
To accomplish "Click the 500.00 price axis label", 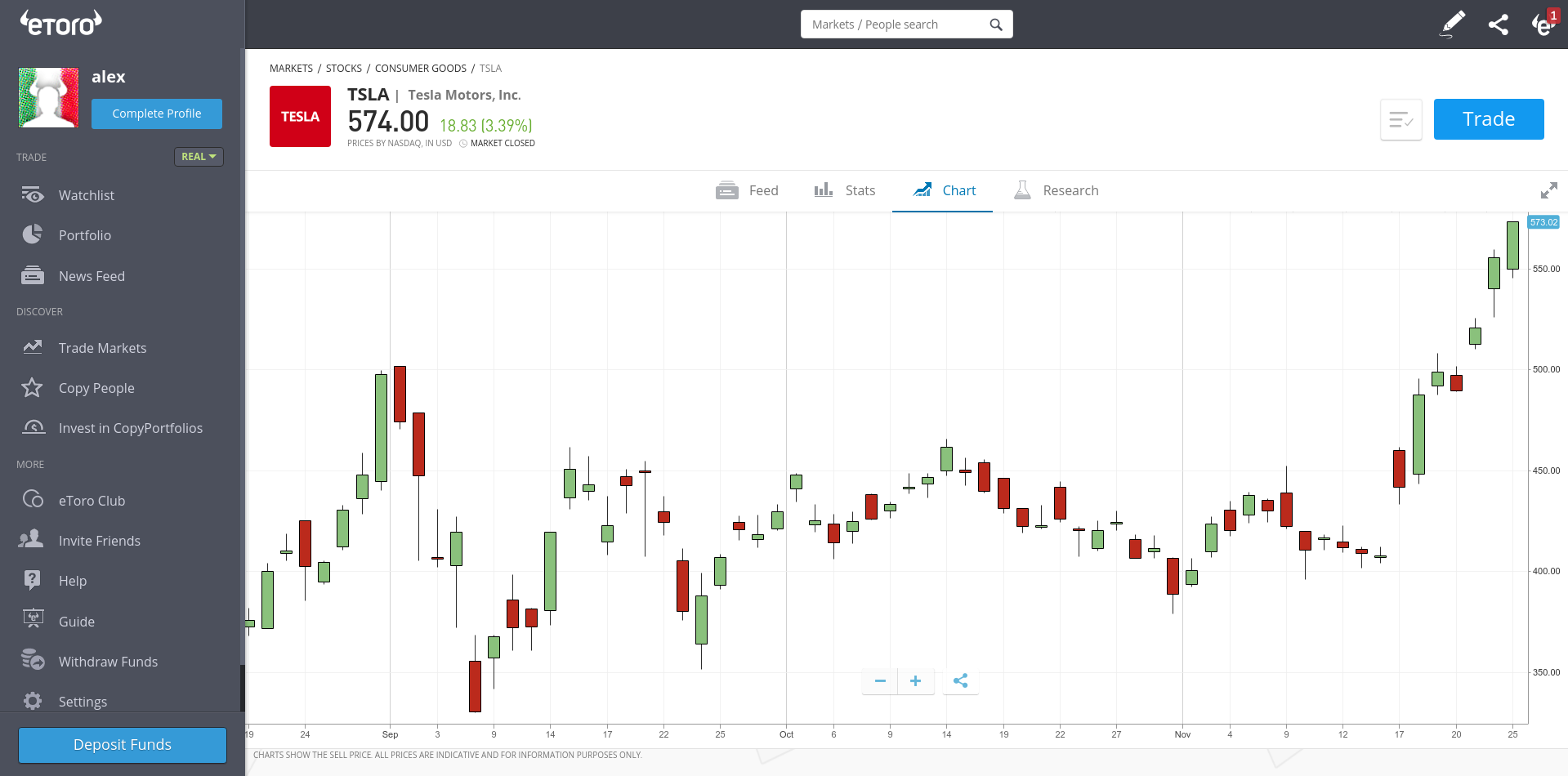I will coord(1546,369).
